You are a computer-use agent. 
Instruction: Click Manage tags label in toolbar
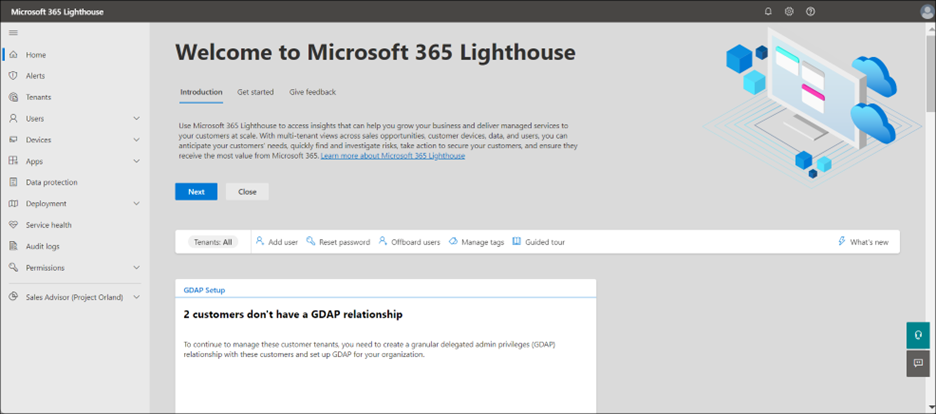click(483, 242)
